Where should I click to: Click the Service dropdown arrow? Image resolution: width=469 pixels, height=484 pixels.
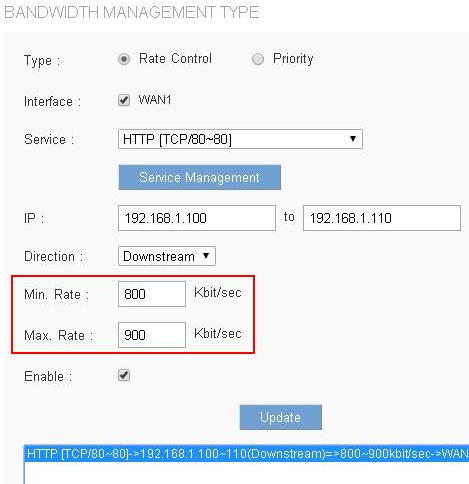[353, 139]
